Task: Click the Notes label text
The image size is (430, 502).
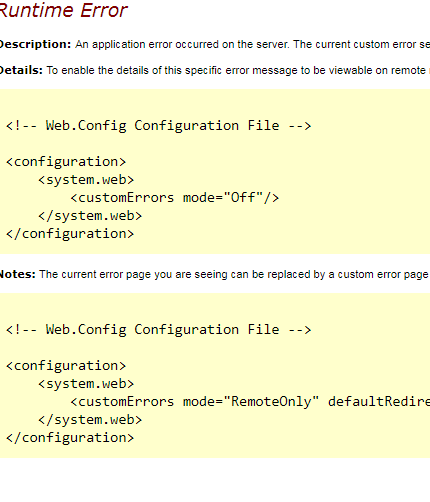Action: pyautogui.click(x=17, y=274)
